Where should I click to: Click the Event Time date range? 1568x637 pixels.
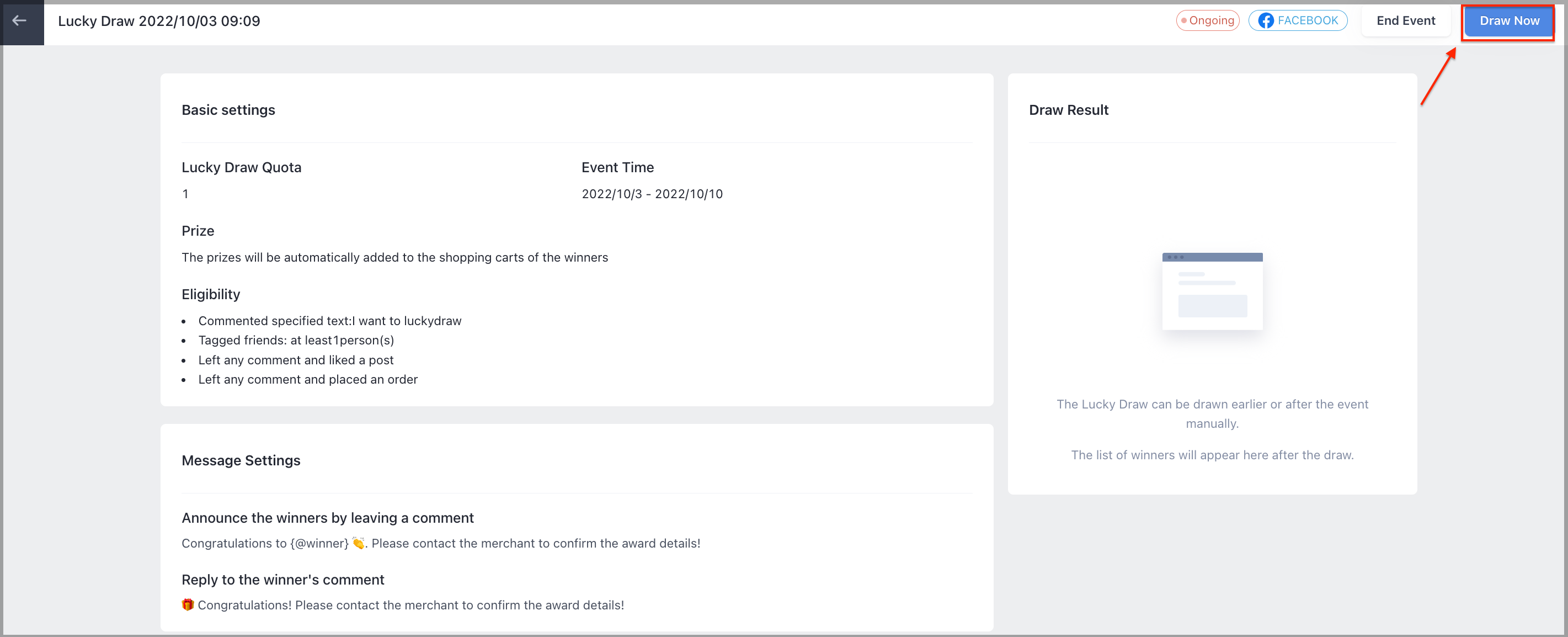pos(652,194)
